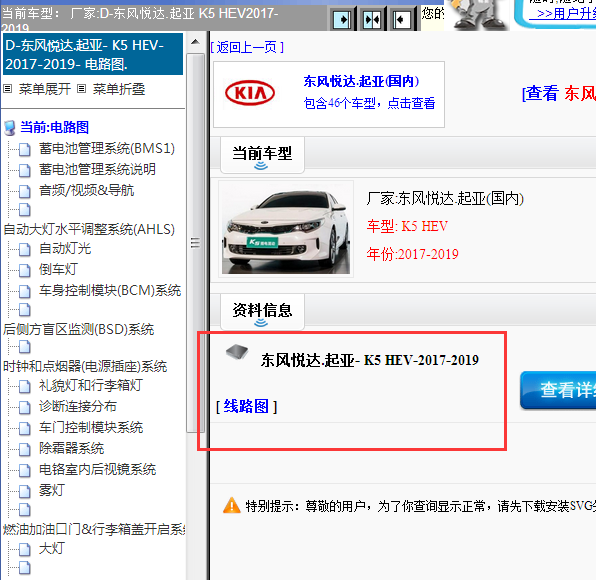596x580 pixels.
Task: Click the 东风悦达.起亚- K5 HEV-2017-2019 title
Action: 369,360
